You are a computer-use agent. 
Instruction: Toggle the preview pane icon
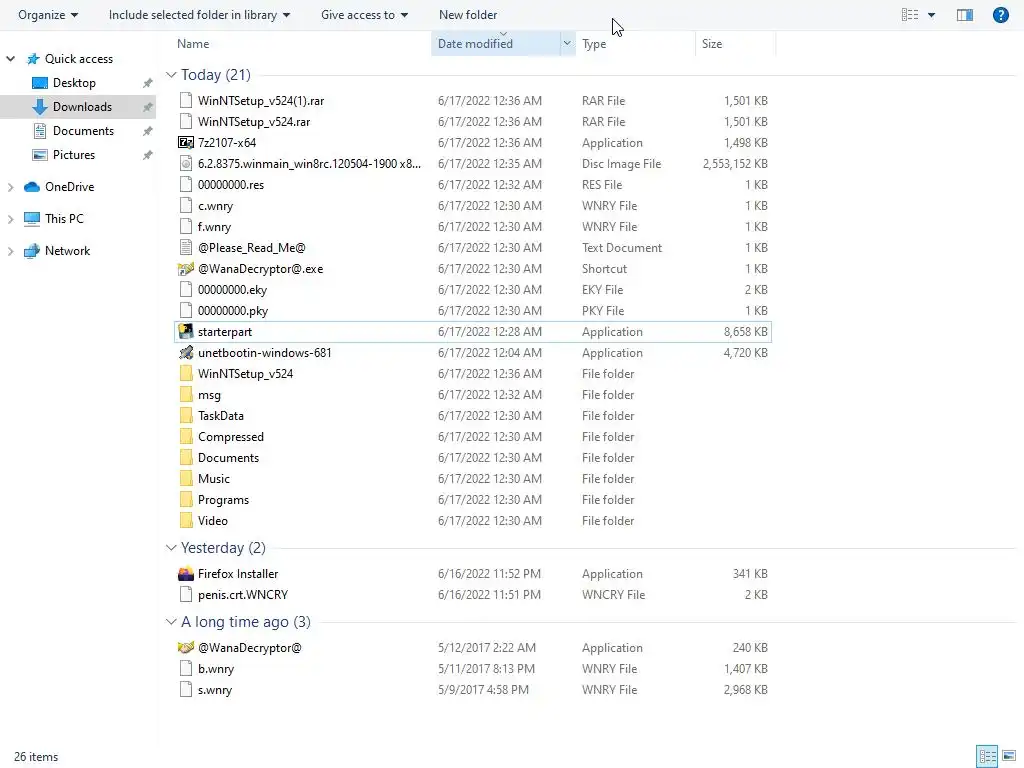pyautogui.click(x=965, y=14)
